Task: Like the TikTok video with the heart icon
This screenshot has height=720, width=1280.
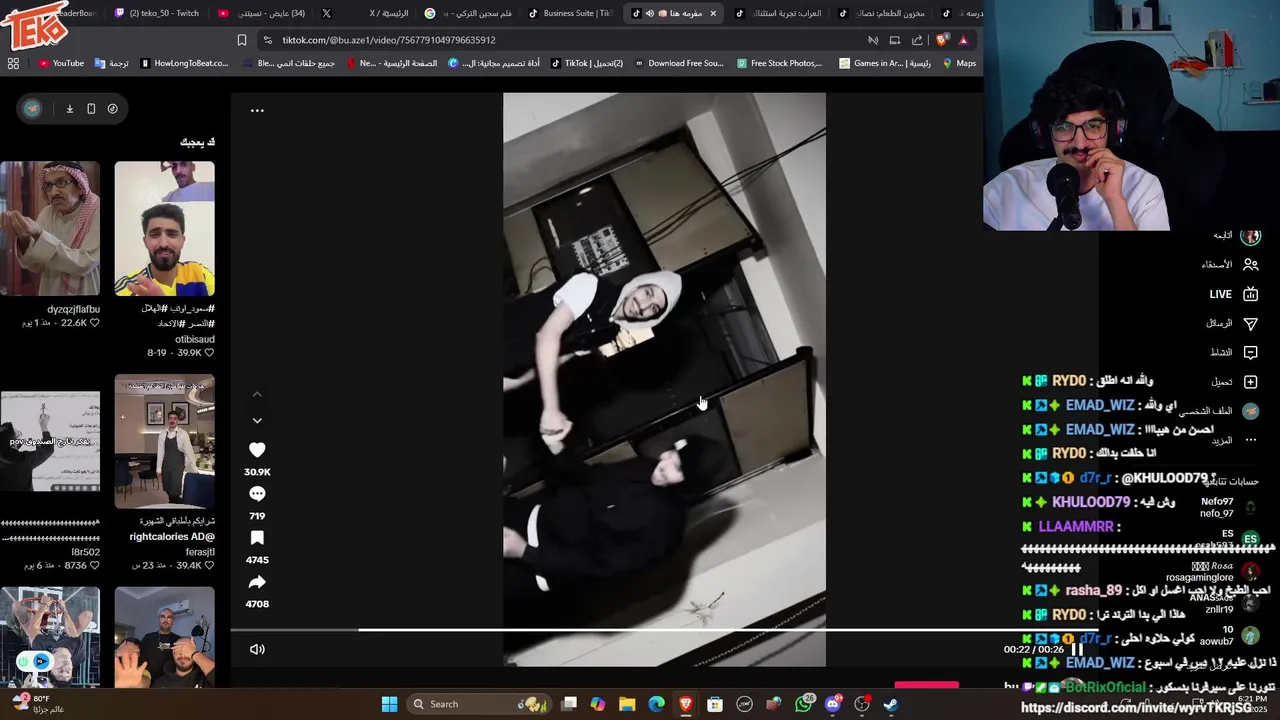Action: pos(257,450)
